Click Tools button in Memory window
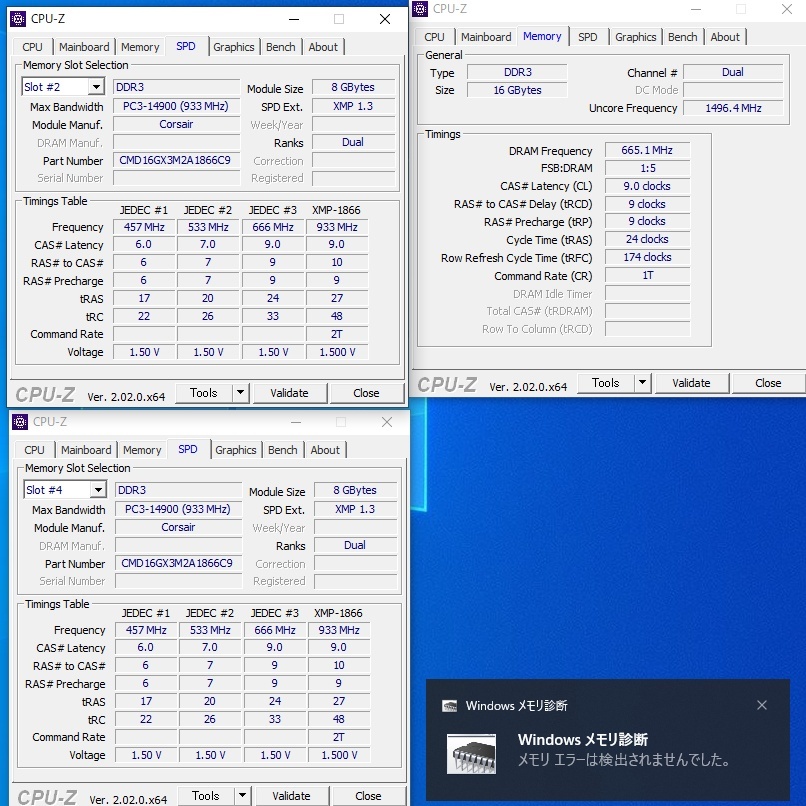This screenshot has height=806, width=806. tap(606, 382)
